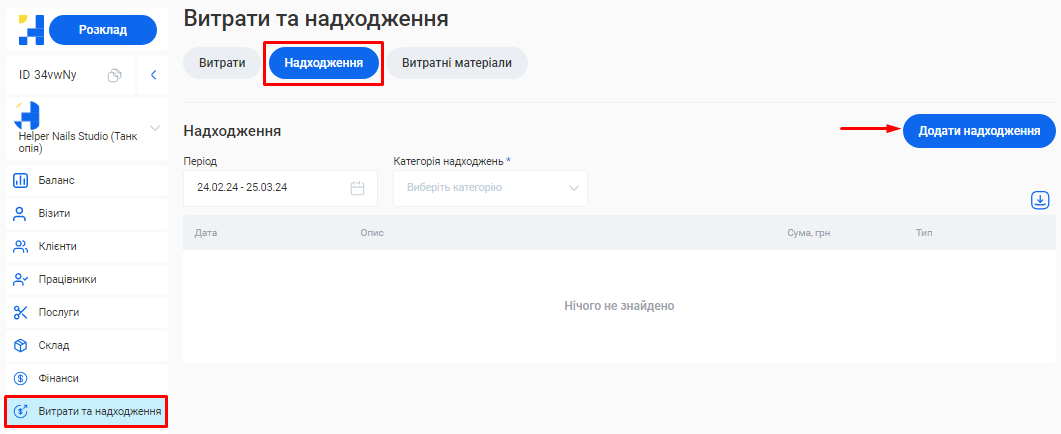The height and width of the screenshot is (434, 1061).
Task: Collapse the sidebar with the chevron arrow
Action: click(x=153, y=75)
